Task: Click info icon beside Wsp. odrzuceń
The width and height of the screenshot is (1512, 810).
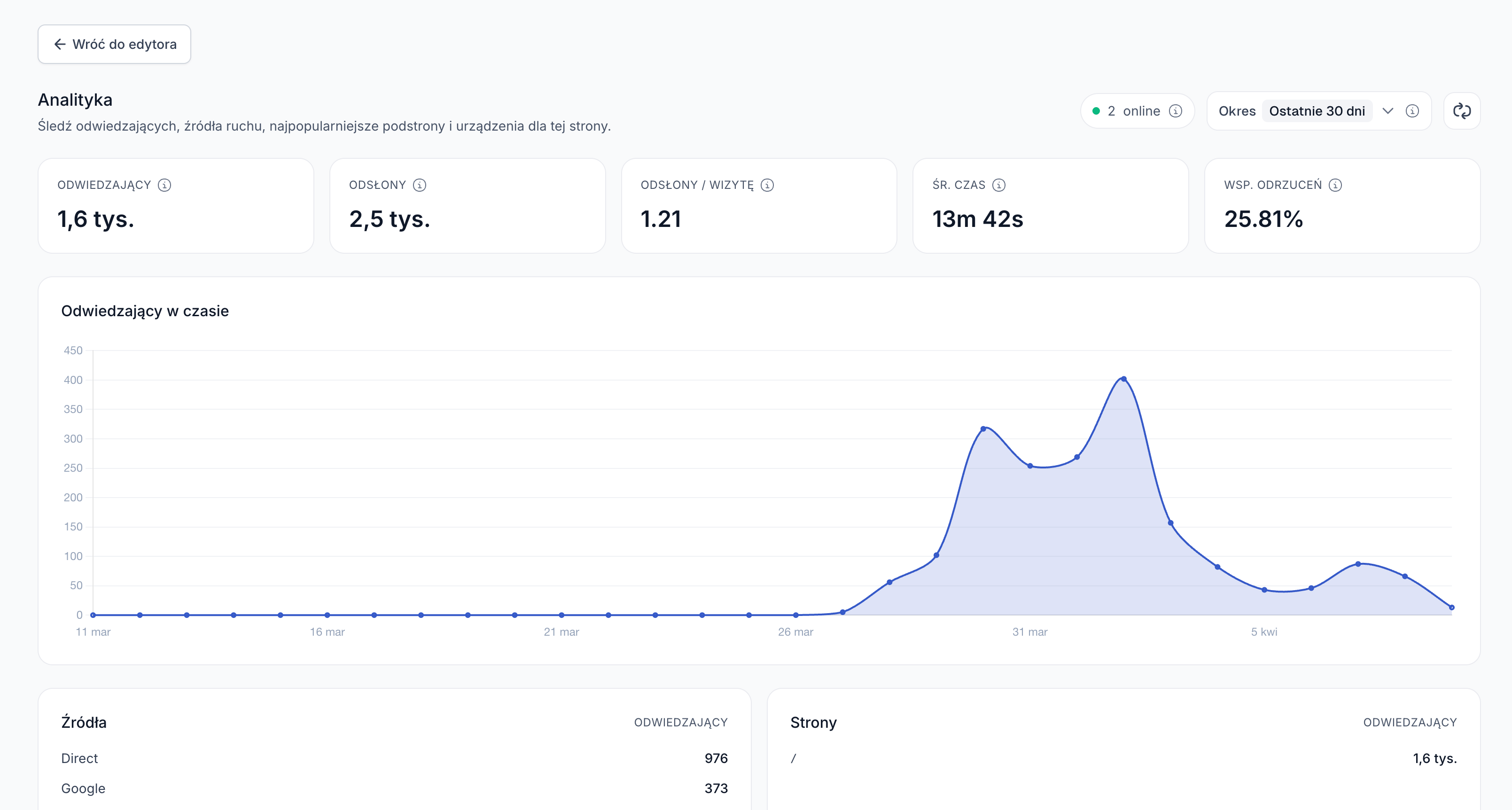Action: point(1335,185)
